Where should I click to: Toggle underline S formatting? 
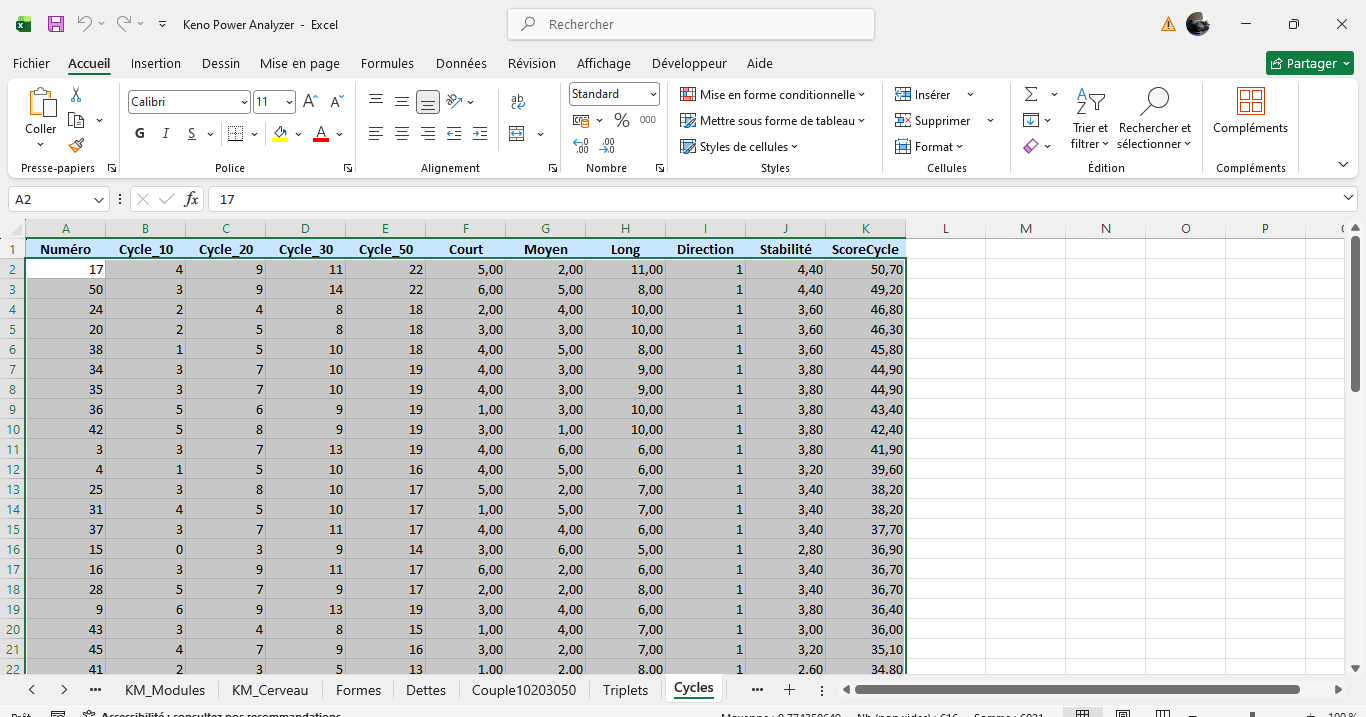pyautogui.click(x=192, y=134)
